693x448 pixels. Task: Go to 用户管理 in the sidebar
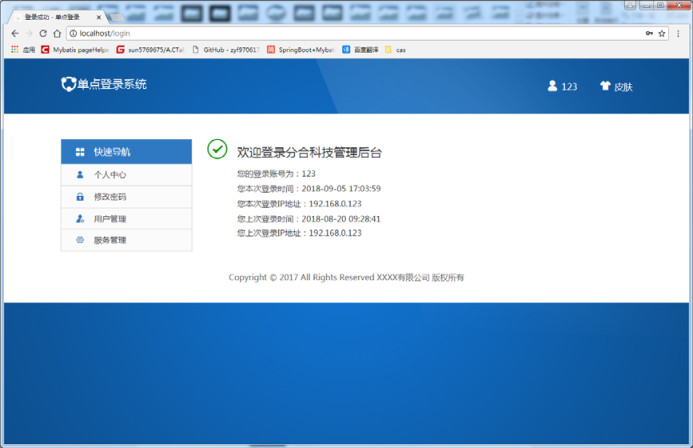coord(126,219)
